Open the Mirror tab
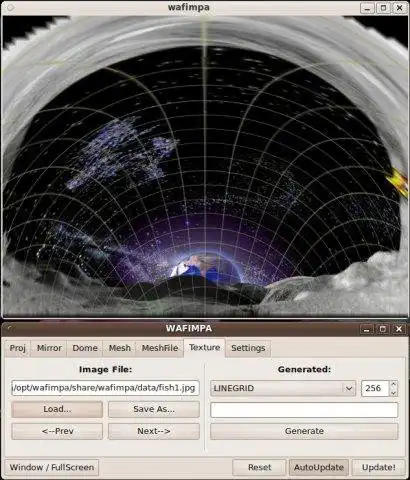 [49, 348]
